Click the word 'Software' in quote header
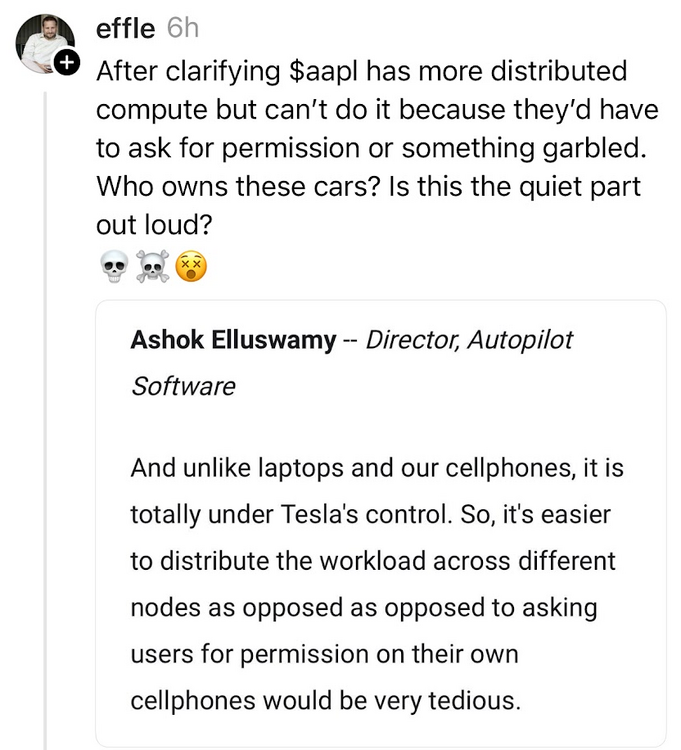The width and height of the screenshot is (681, 750). [x=183, y=386]
